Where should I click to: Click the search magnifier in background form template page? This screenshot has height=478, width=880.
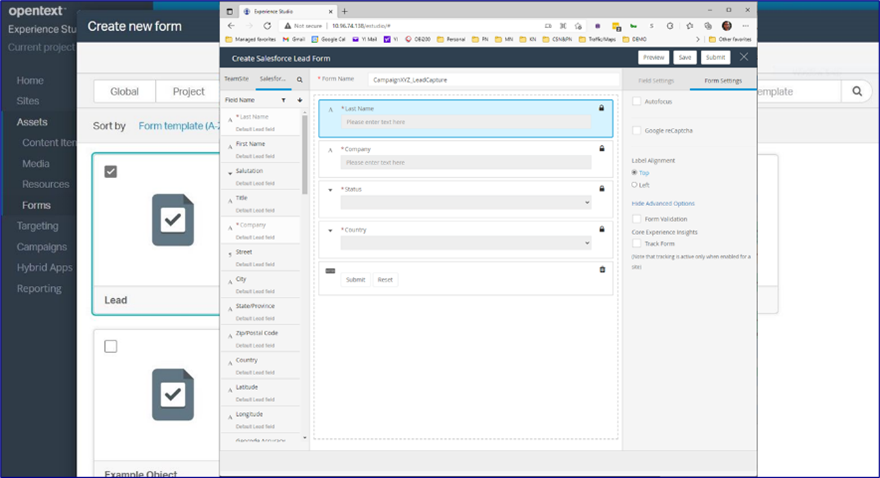click(857, 91)
